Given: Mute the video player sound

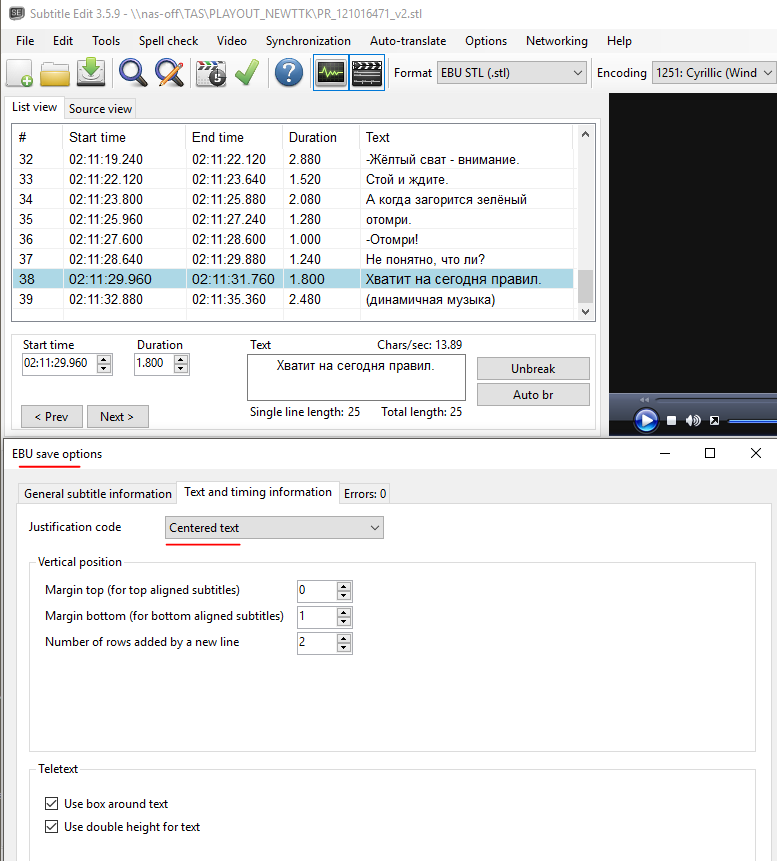Looking at the screenshot, I should tap(693, 421).
